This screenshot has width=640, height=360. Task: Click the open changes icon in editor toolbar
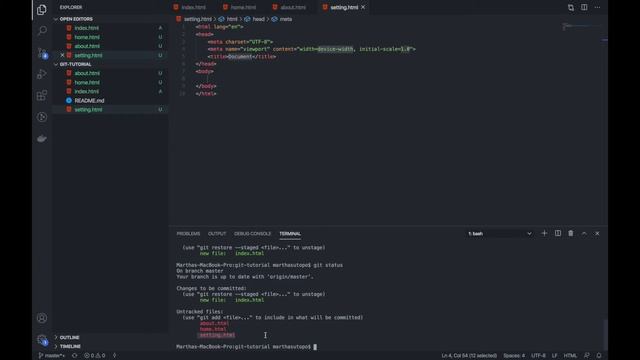click(x=571, y=7)
